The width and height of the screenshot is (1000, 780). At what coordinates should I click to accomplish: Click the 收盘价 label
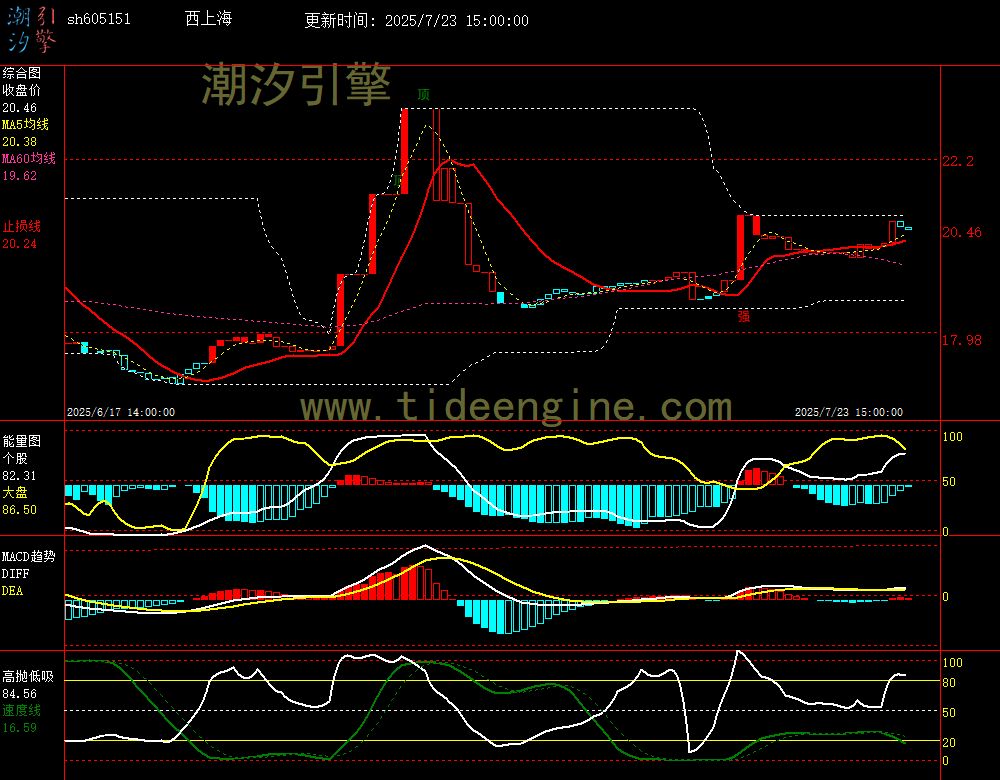coord(21,91)
